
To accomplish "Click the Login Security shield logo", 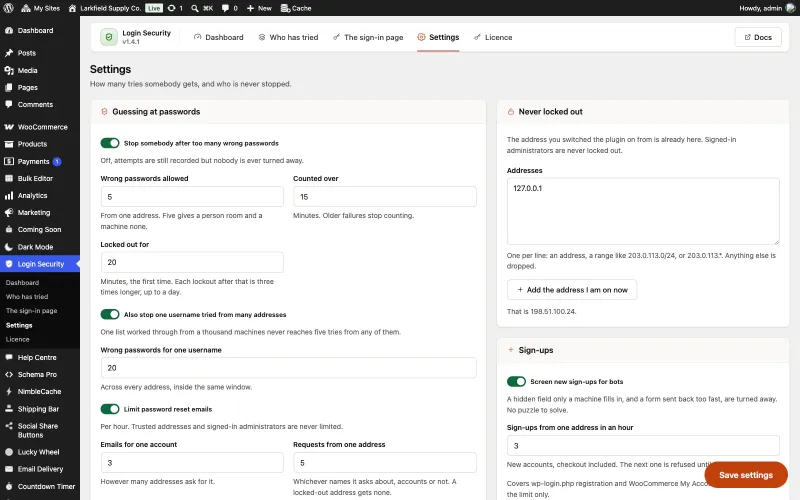I will (x=109, y=37).
